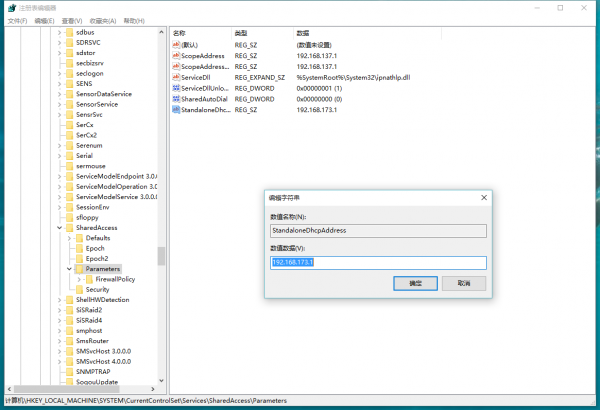Viewport: 600px width, 410px height.
Task: Expand the sdbus key arrow
Action: click(x=59, y=32)
